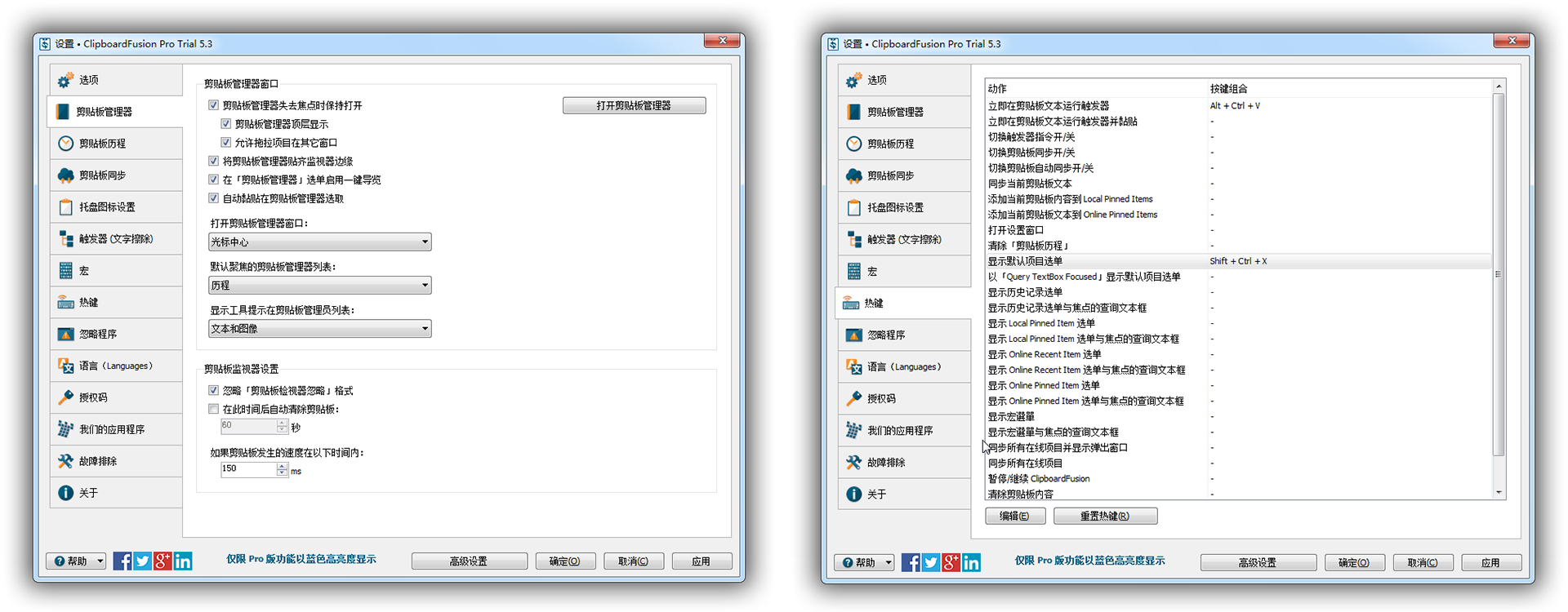Click warning icon for 忽略程序 in left window
This screenshot has width=1568, height=612.
pos(65,335)
